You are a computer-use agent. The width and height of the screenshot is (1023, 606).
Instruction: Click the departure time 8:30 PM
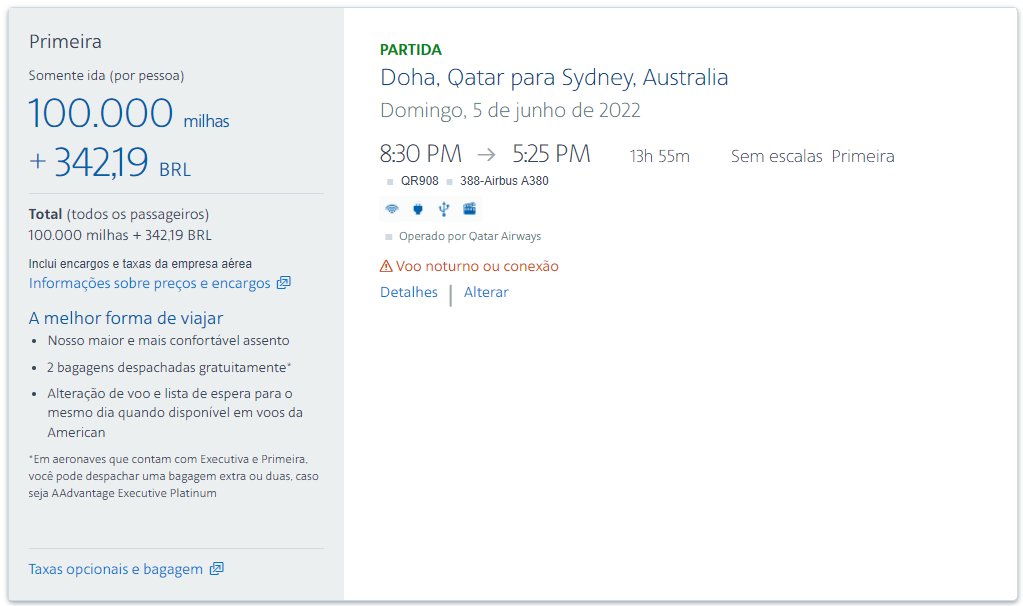click(421, 154)
